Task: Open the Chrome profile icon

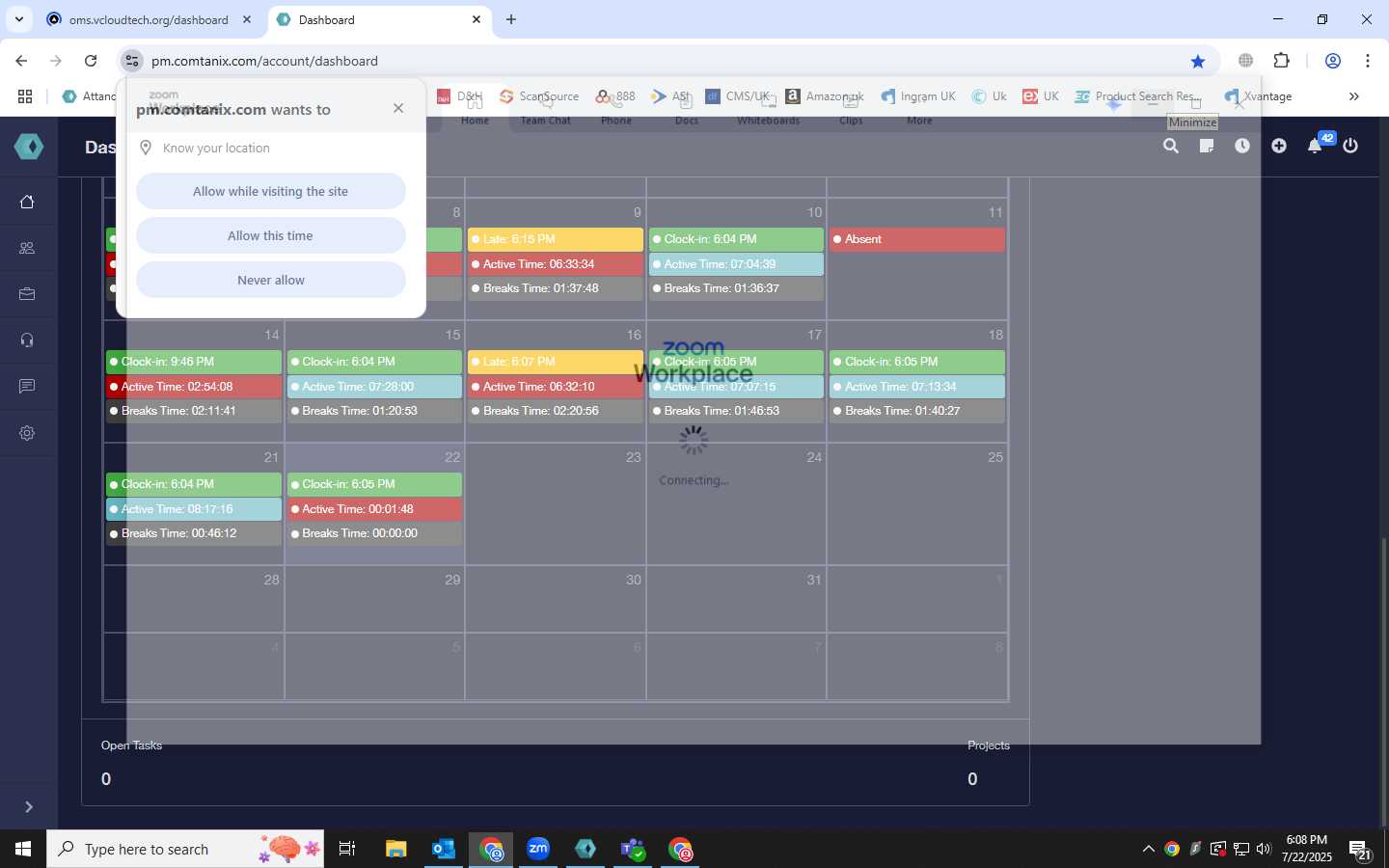Action: [x=1333, y=61]
